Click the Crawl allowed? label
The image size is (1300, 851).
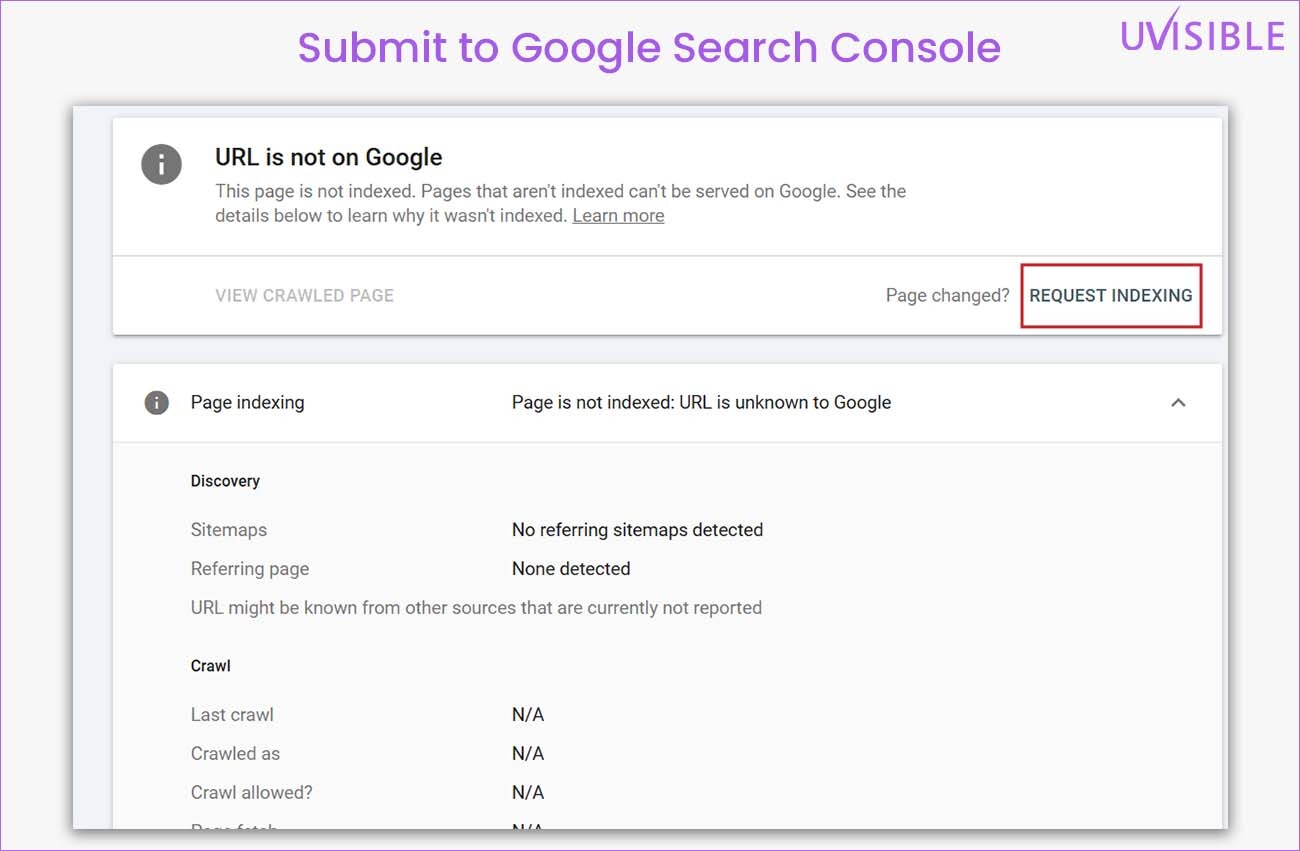(252, 793)
